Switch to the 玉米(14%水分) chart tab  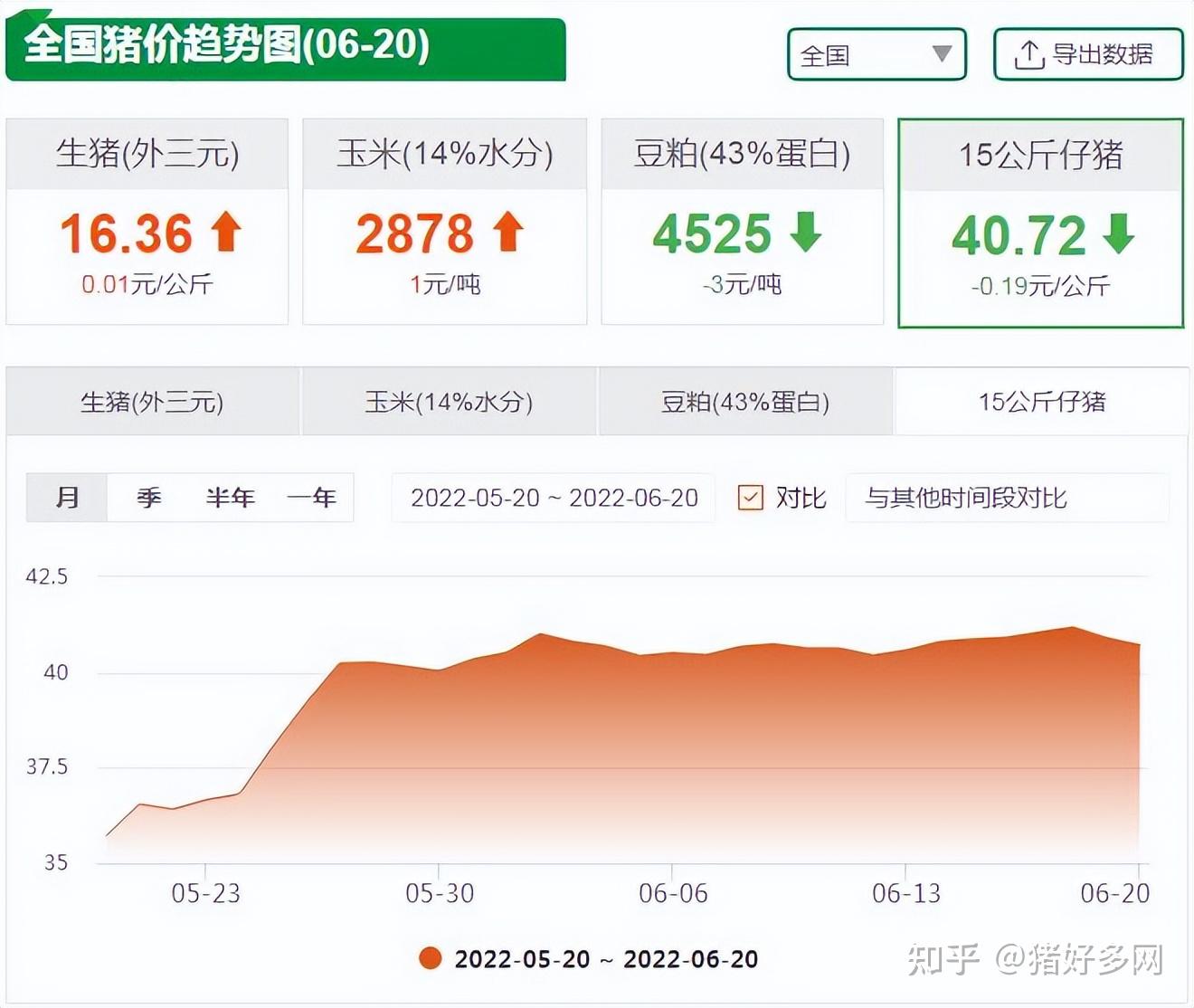tap(449, 402)
